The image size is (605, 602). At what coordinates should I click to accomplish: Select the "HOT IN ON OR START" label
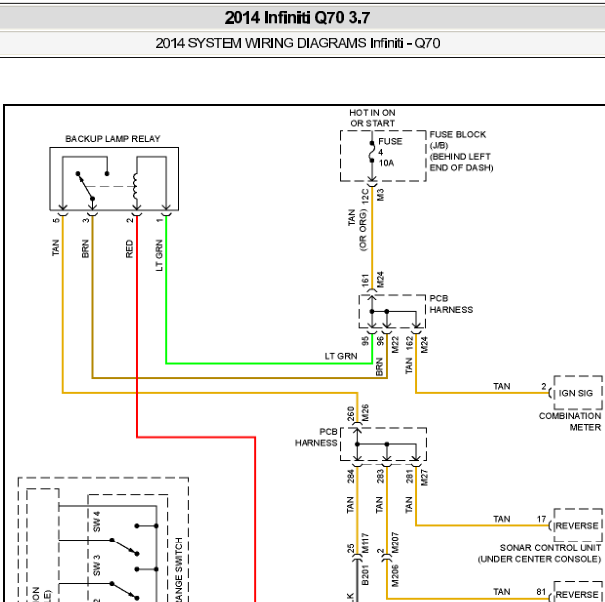pos(372,118)
